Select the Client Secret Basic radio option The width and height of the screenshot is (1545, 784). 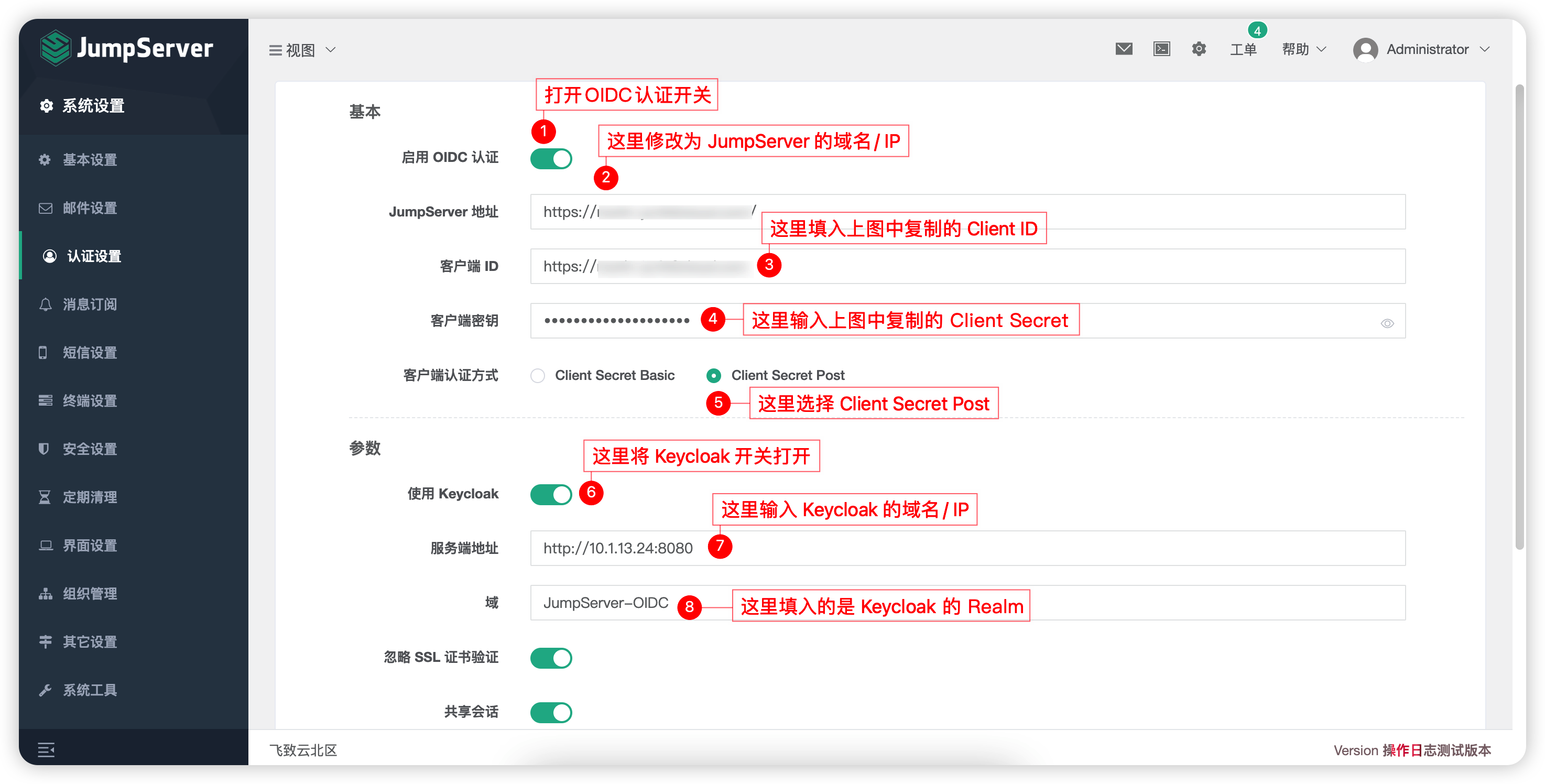click(537, 376)
